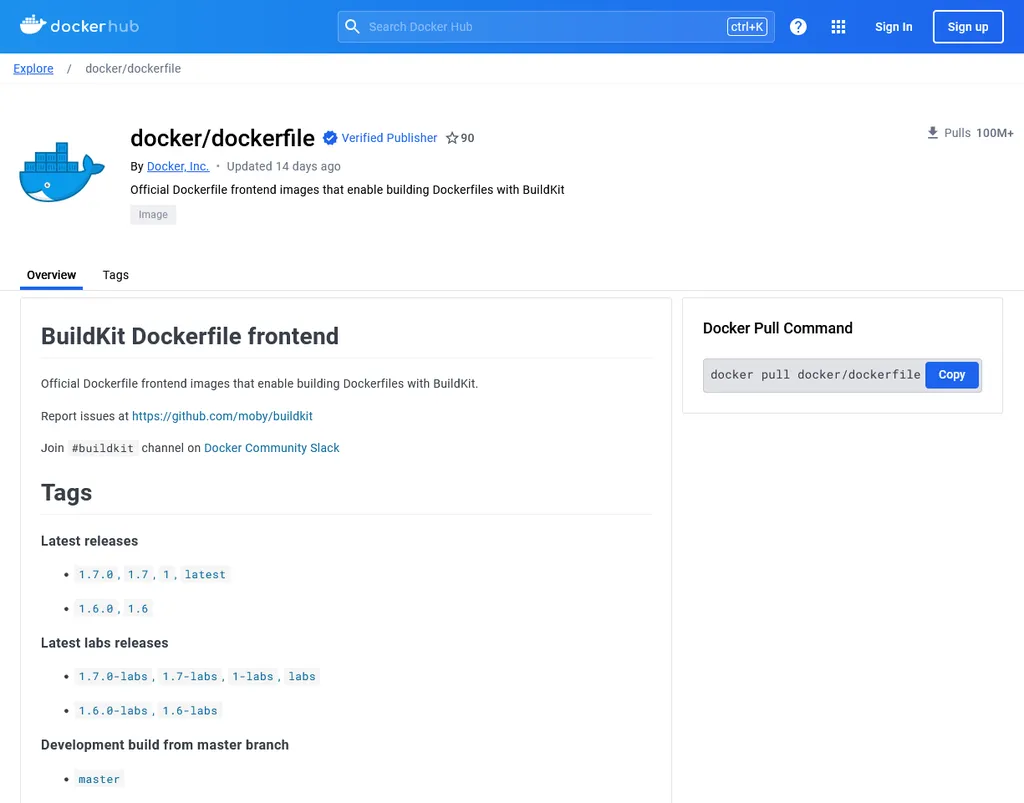Screen dimensions: 1024x803
Task: Click the ctrl+K shortcut badge
Action: point(746,27)
